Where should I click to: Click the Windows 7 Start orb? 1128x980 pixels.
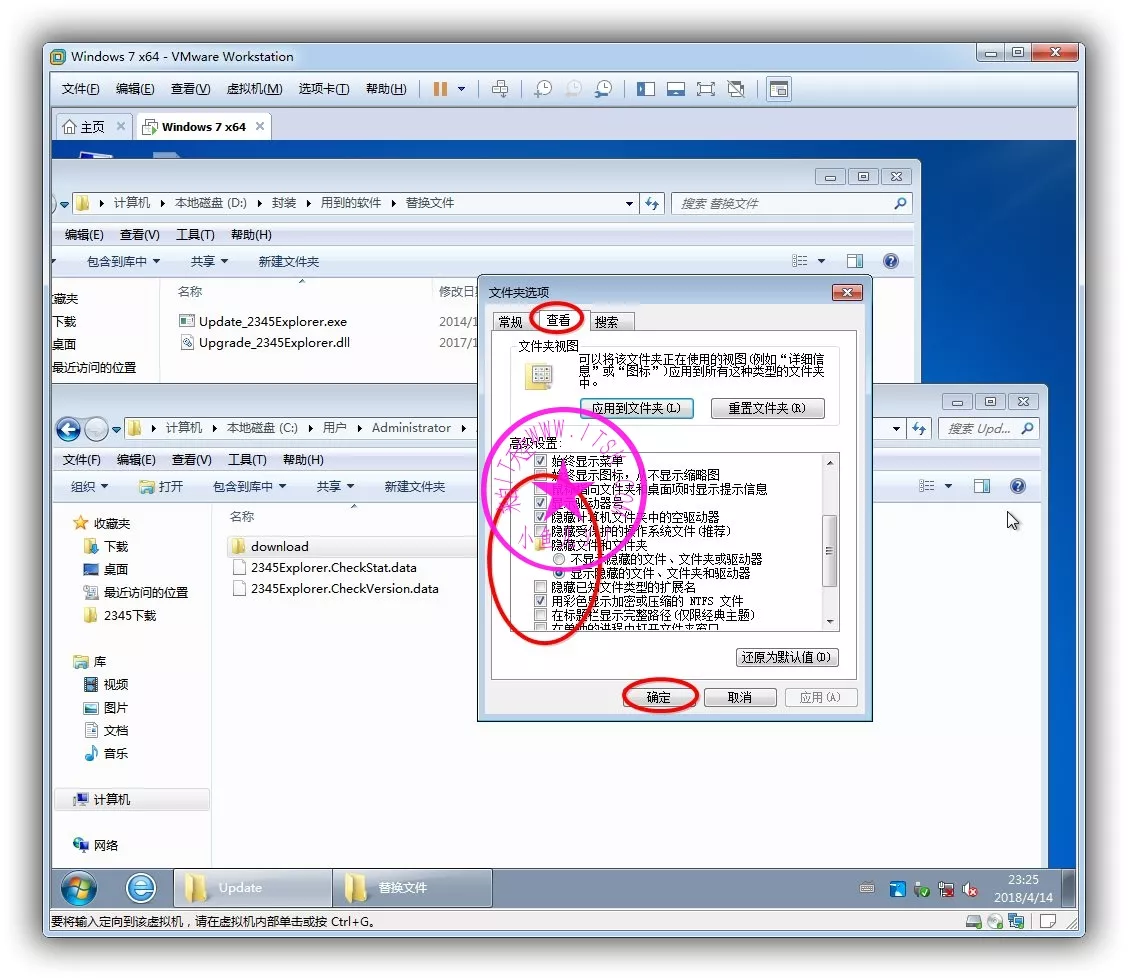click(79, 888)
